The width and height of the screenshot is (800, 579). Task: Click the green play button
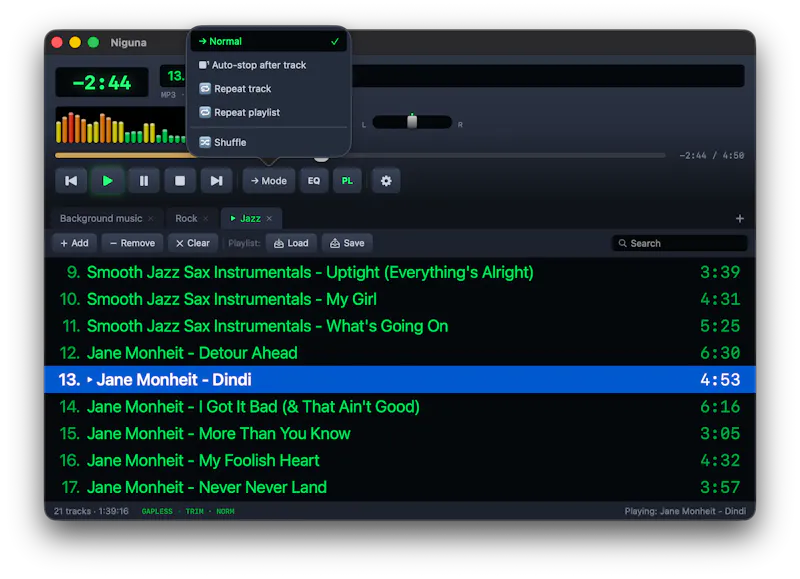pos(107,181)
